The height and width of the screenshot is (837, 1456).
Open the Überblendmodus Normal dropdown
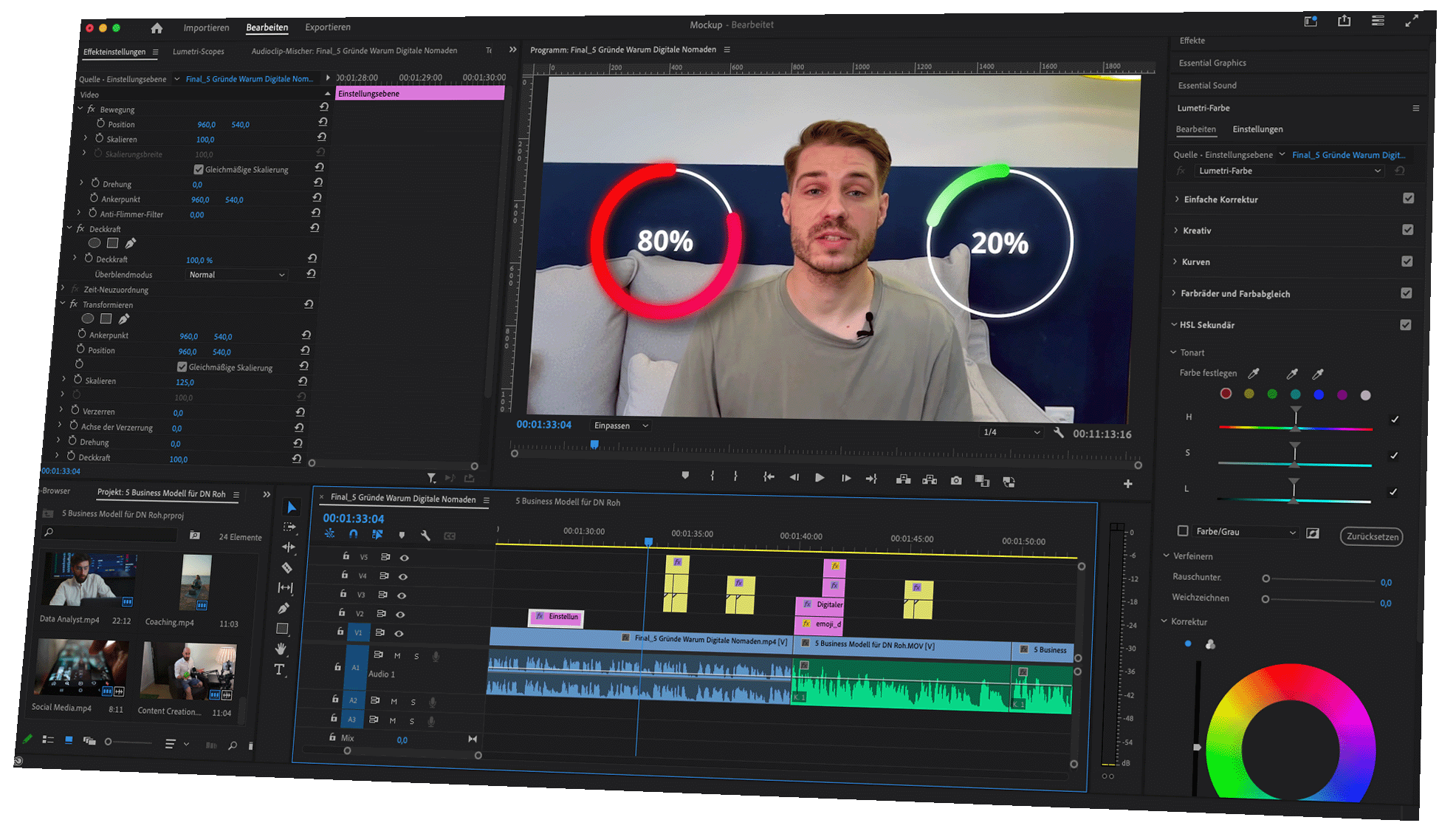tap(236, 275)
